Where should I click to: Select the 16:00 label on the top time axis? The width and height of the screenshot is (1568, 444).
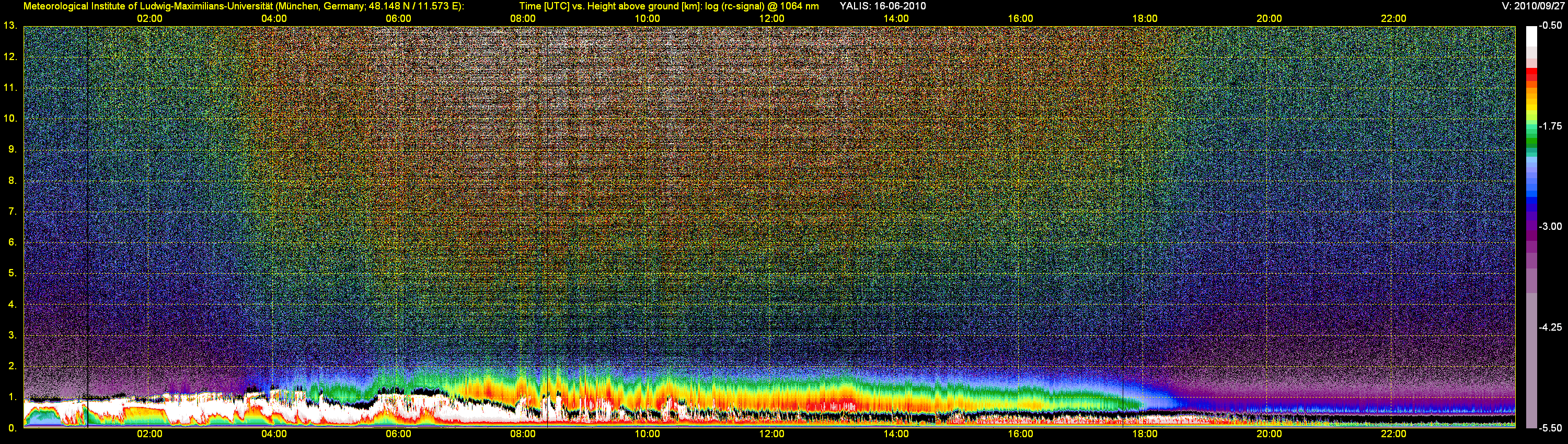click(x=1020, y=19)
